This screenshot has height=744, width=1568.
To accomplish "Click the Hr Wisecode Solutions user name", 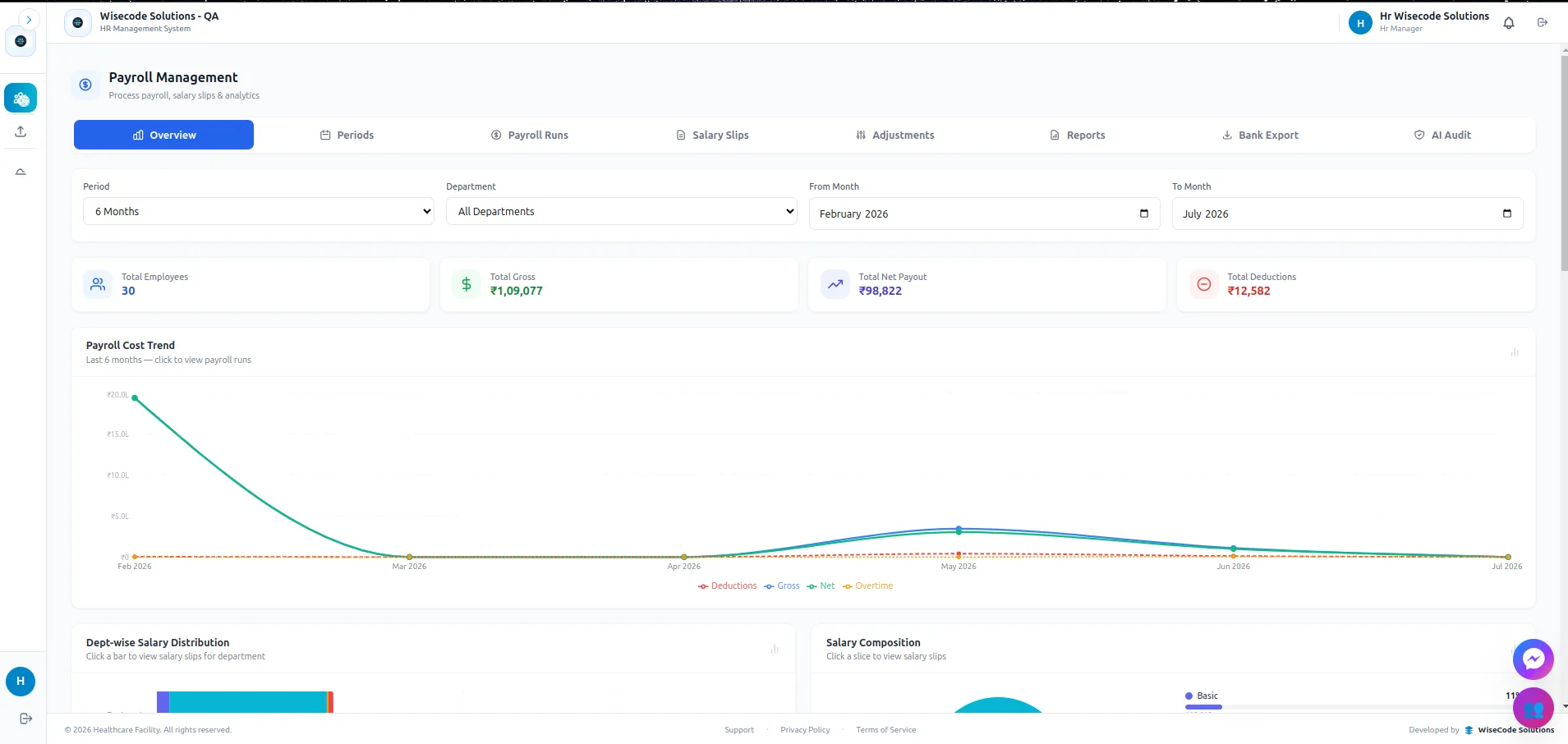I will [1434, 16].
